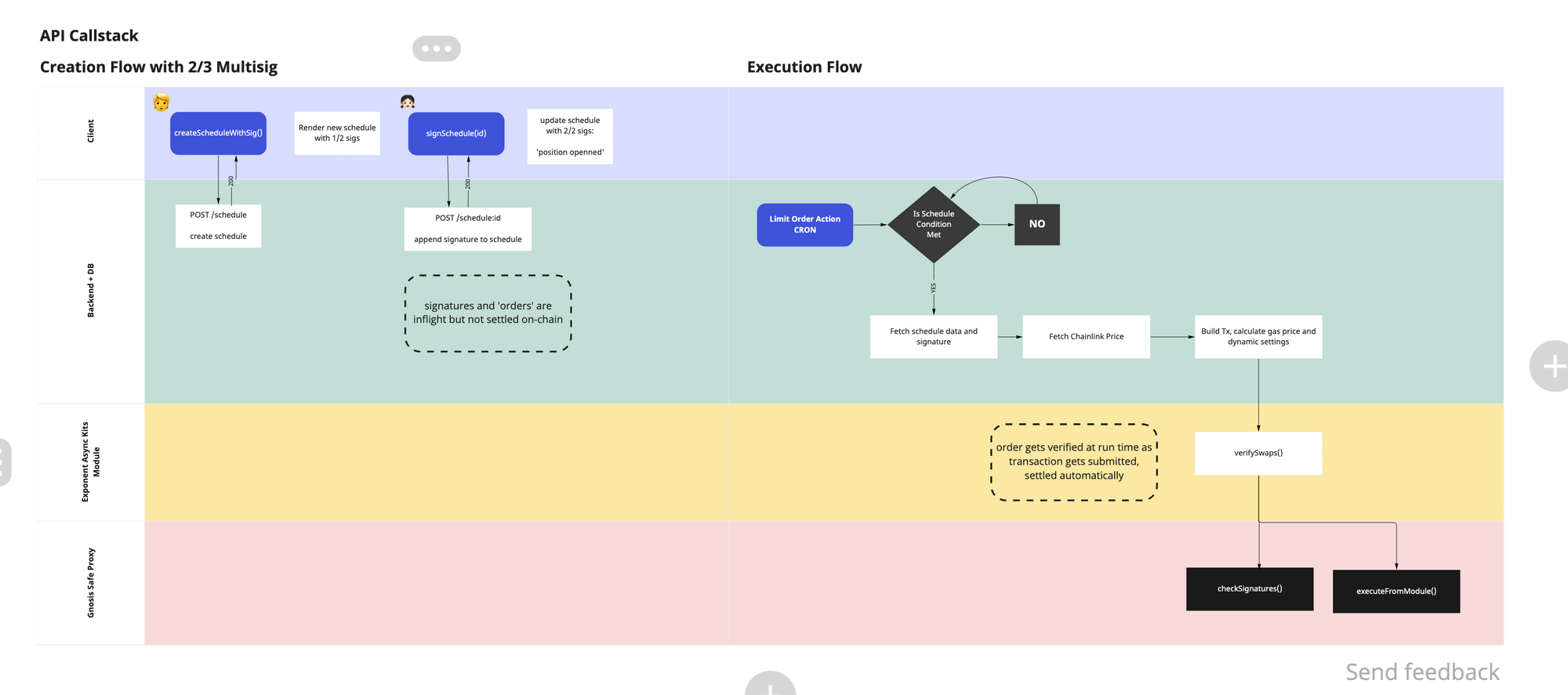This screenshot has width=1568, height=695.
Task: Open the three-dot options menu at top
Action: pos(437,49)
